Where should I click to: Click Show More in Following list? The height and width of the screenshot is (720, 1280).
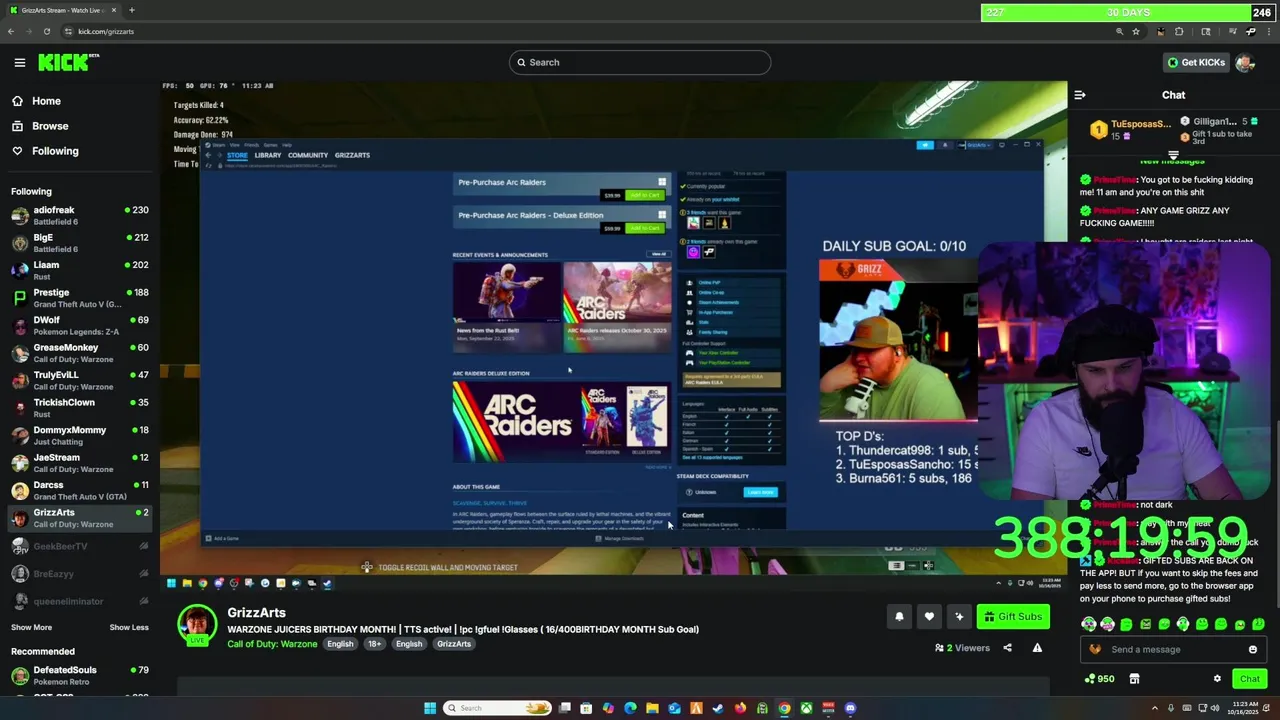click(x=31, y=627)
